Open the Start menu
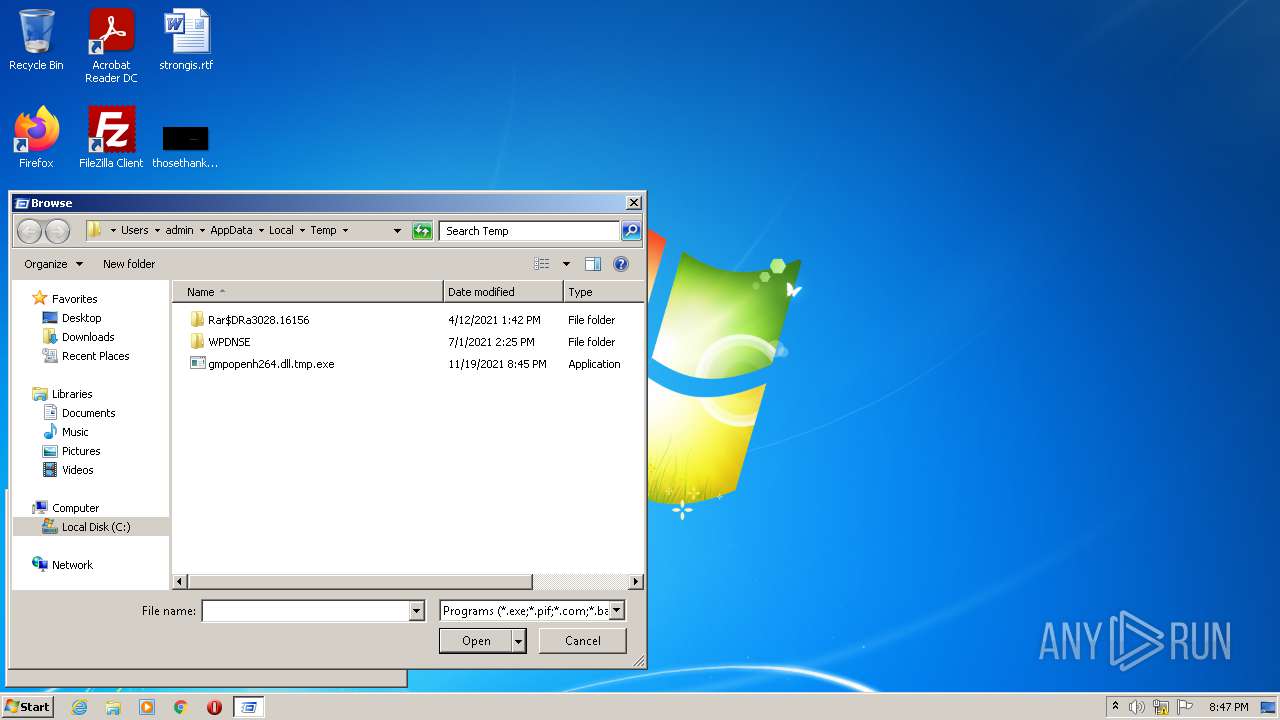 pos(27,707)
